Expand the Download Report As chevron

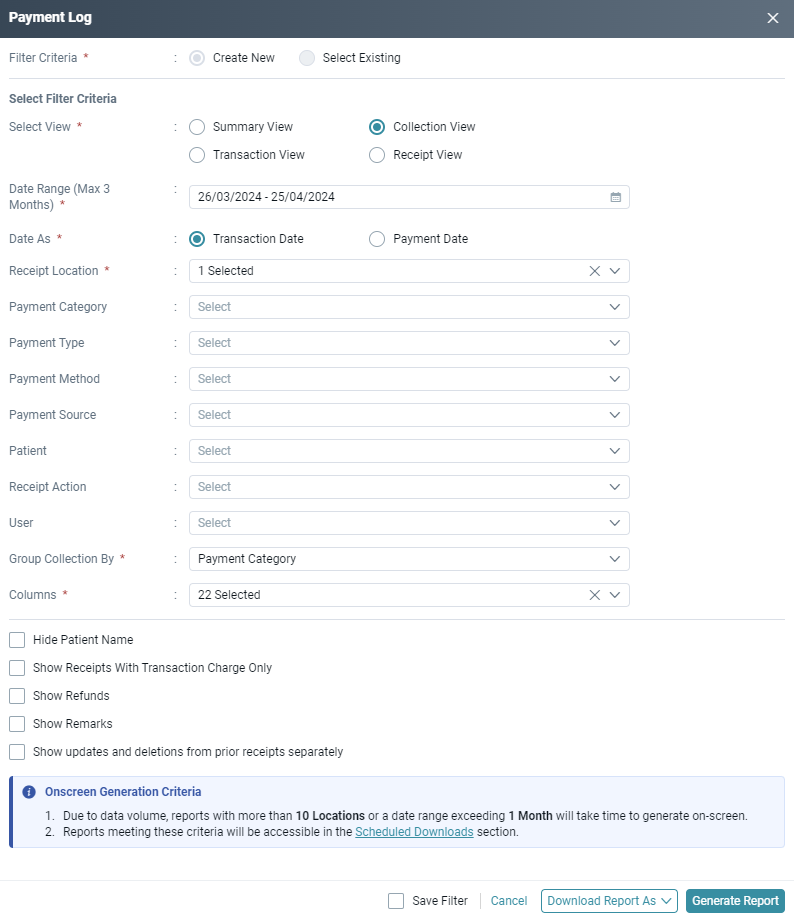point(665,900)
